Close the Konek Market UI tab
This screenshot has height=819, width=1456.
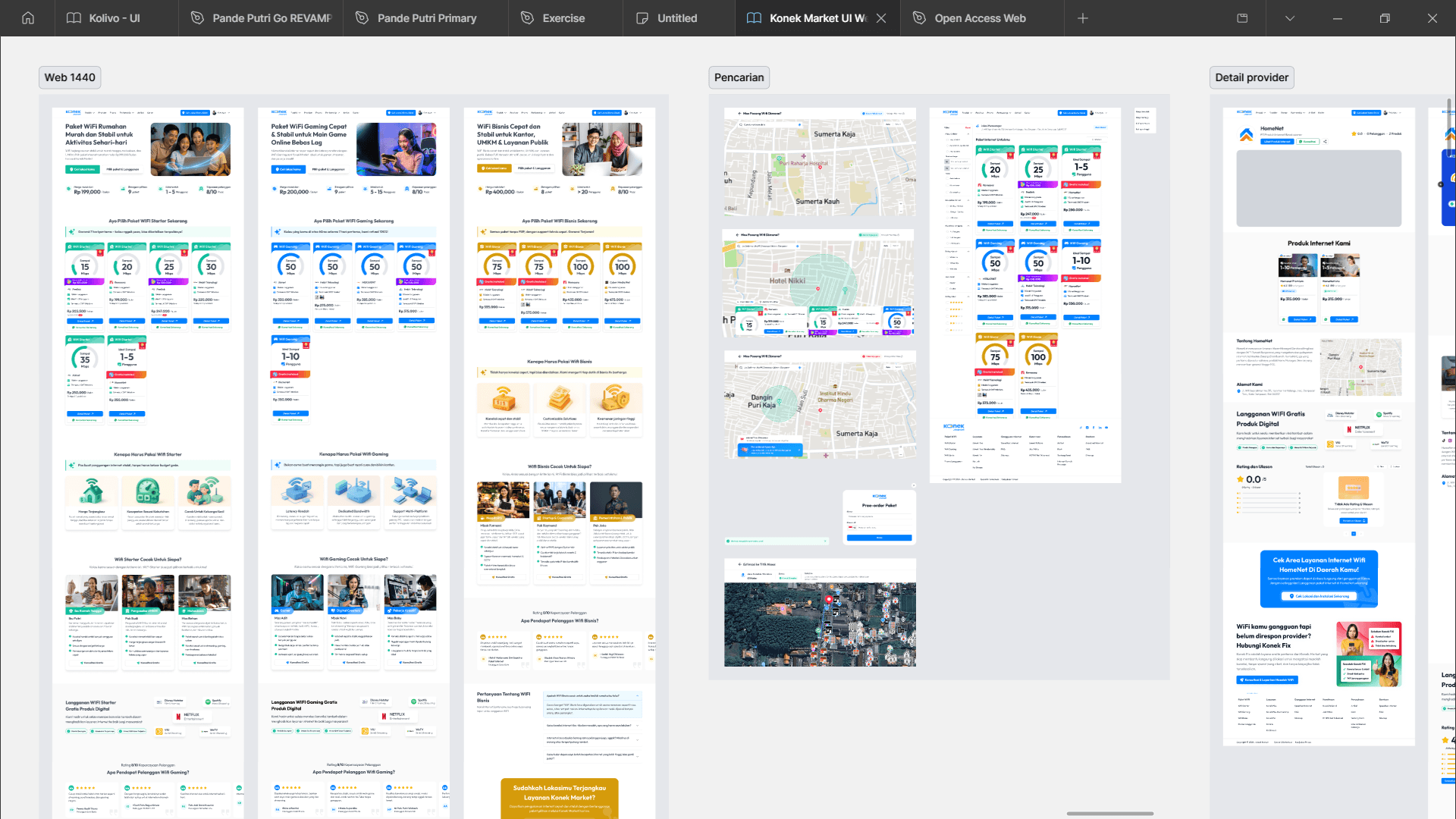(x=881, y=18)
